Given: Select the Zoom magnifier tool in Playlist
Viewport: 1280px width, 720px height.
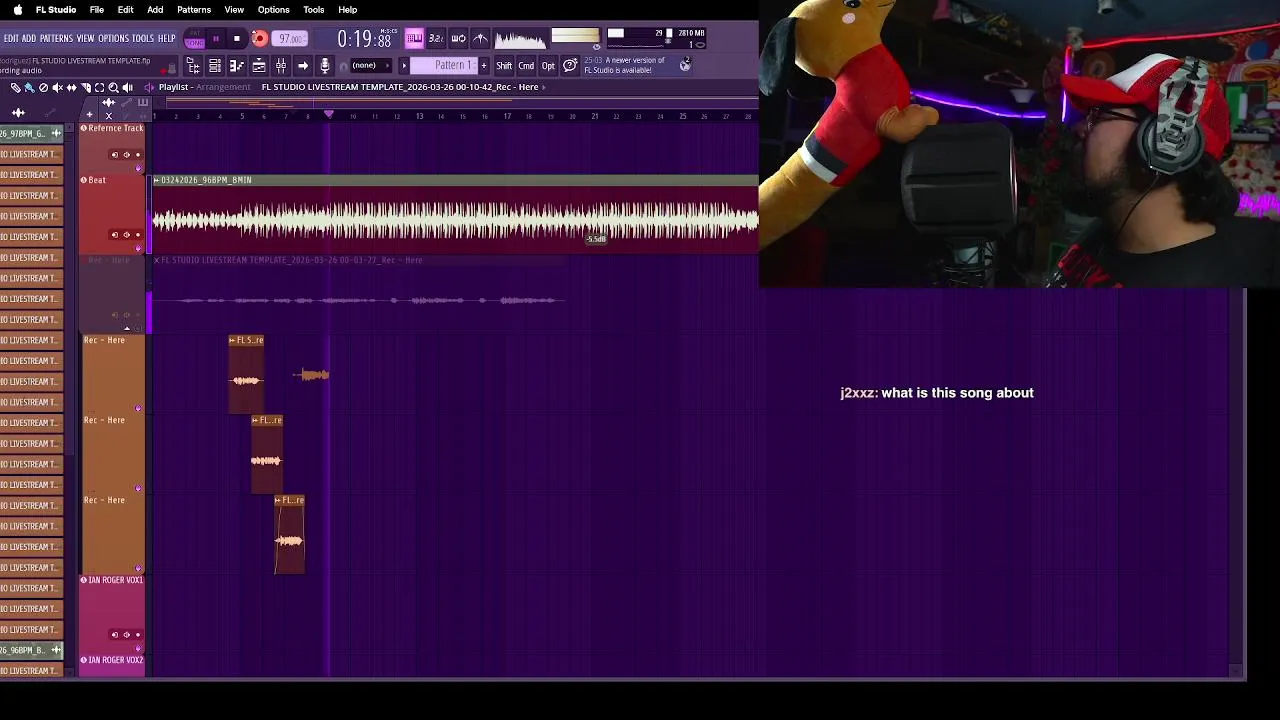Looking at the screenshot, I should click(x=113, y=87).
